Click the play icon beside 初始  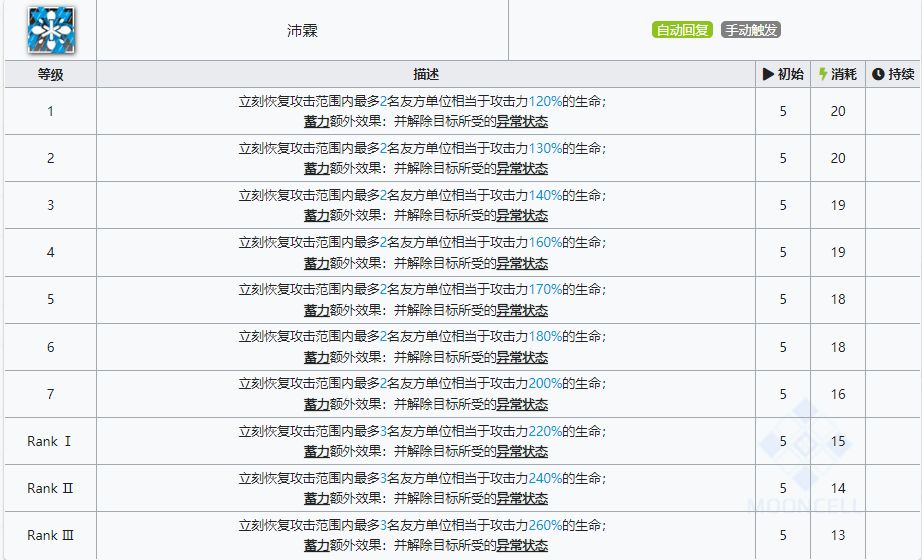(x=768, y=74)
